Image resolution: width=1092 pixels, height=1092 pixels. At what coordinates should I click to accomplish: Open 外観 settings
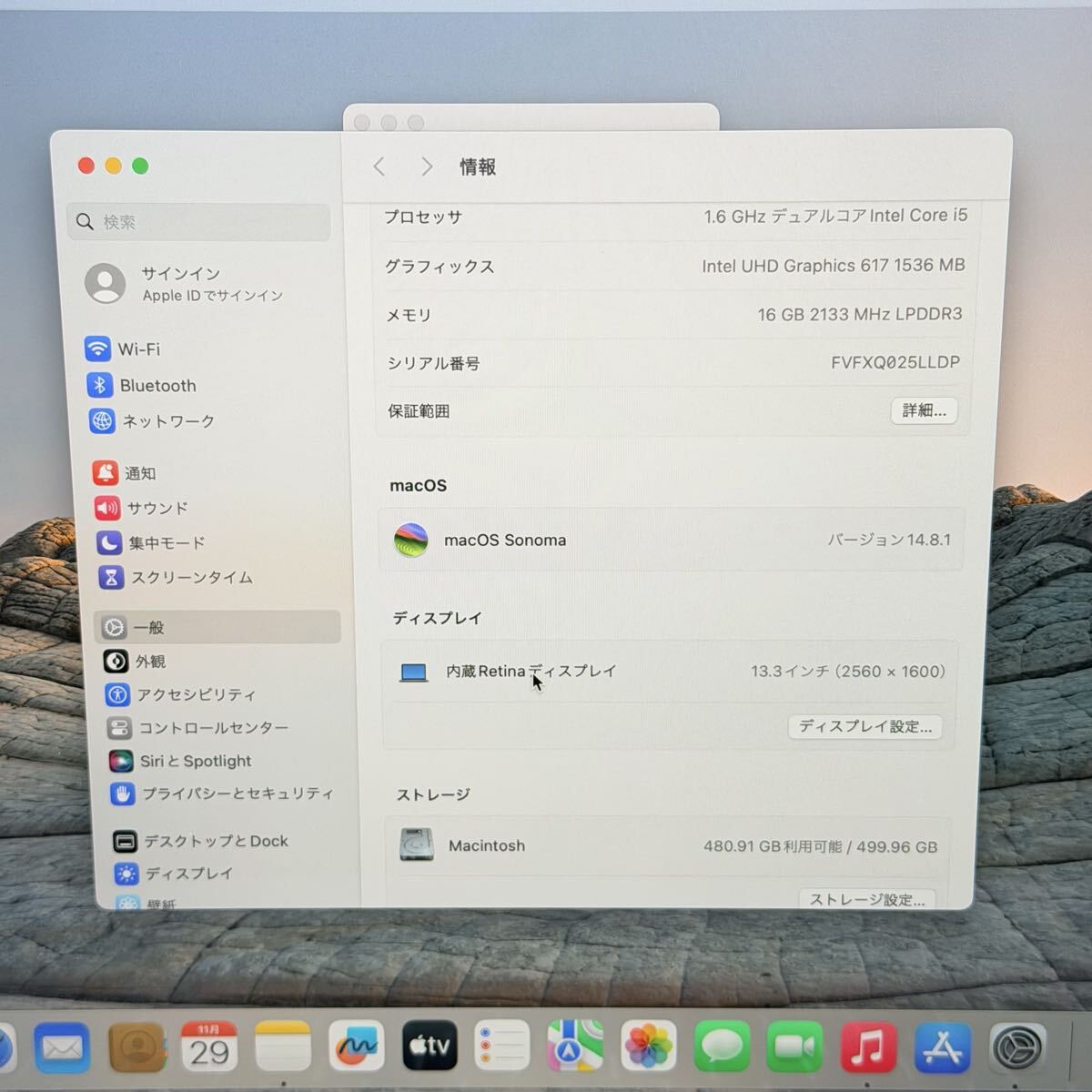pyautogui.click(x=136, y=662)
